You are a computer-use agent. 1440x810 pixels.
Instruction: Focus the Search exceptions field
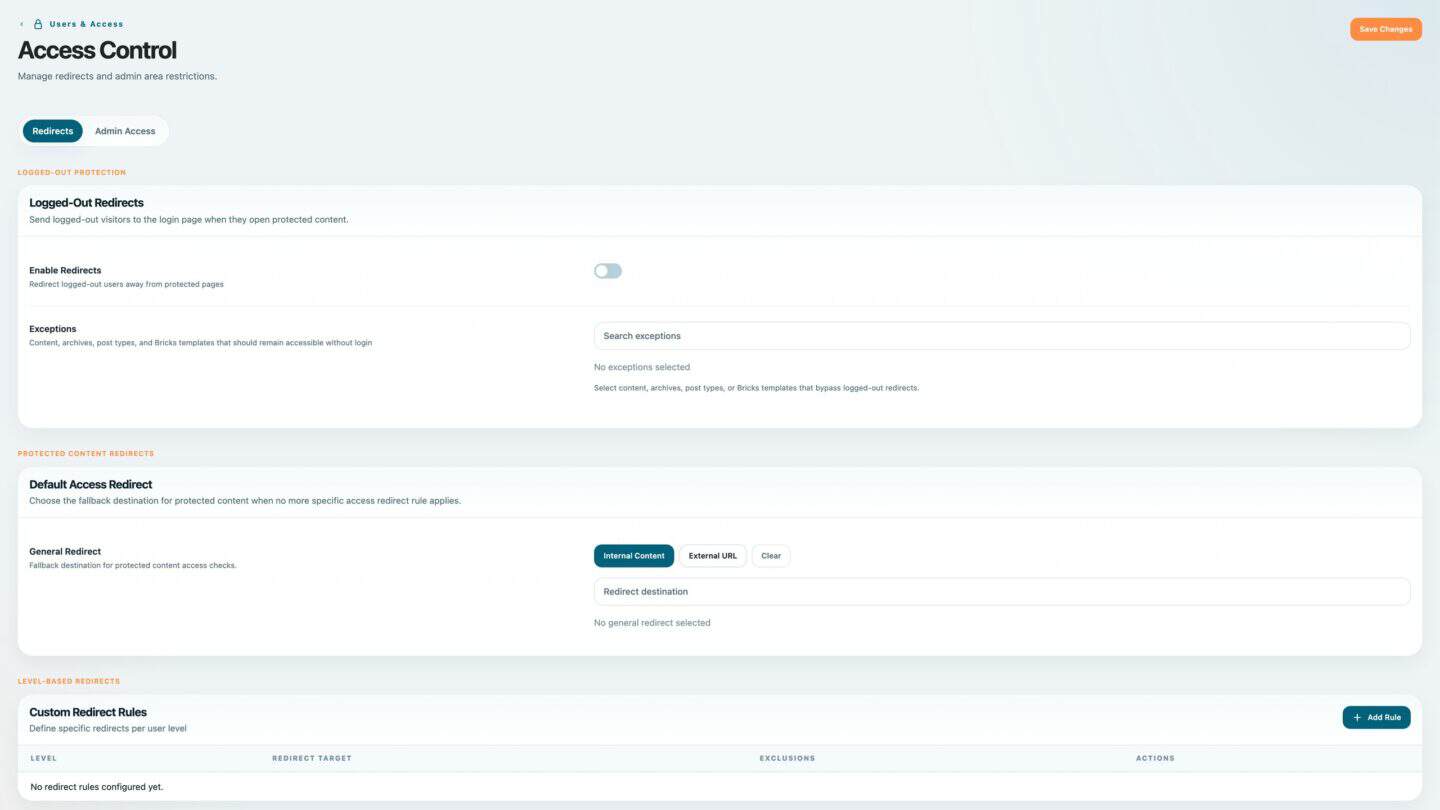coord(1002,336)
